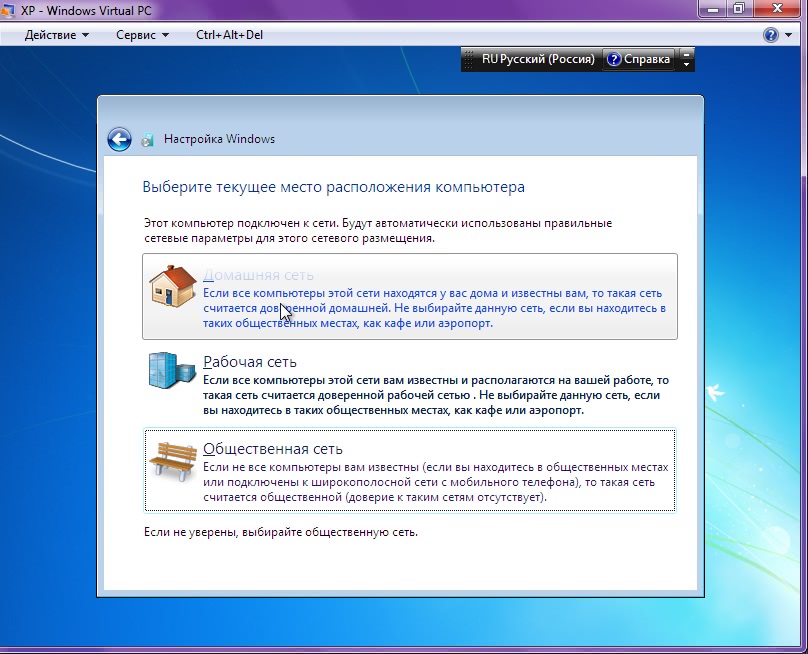Select Домашняя сеть network location

pyautogui.click(x=410, y=296)
